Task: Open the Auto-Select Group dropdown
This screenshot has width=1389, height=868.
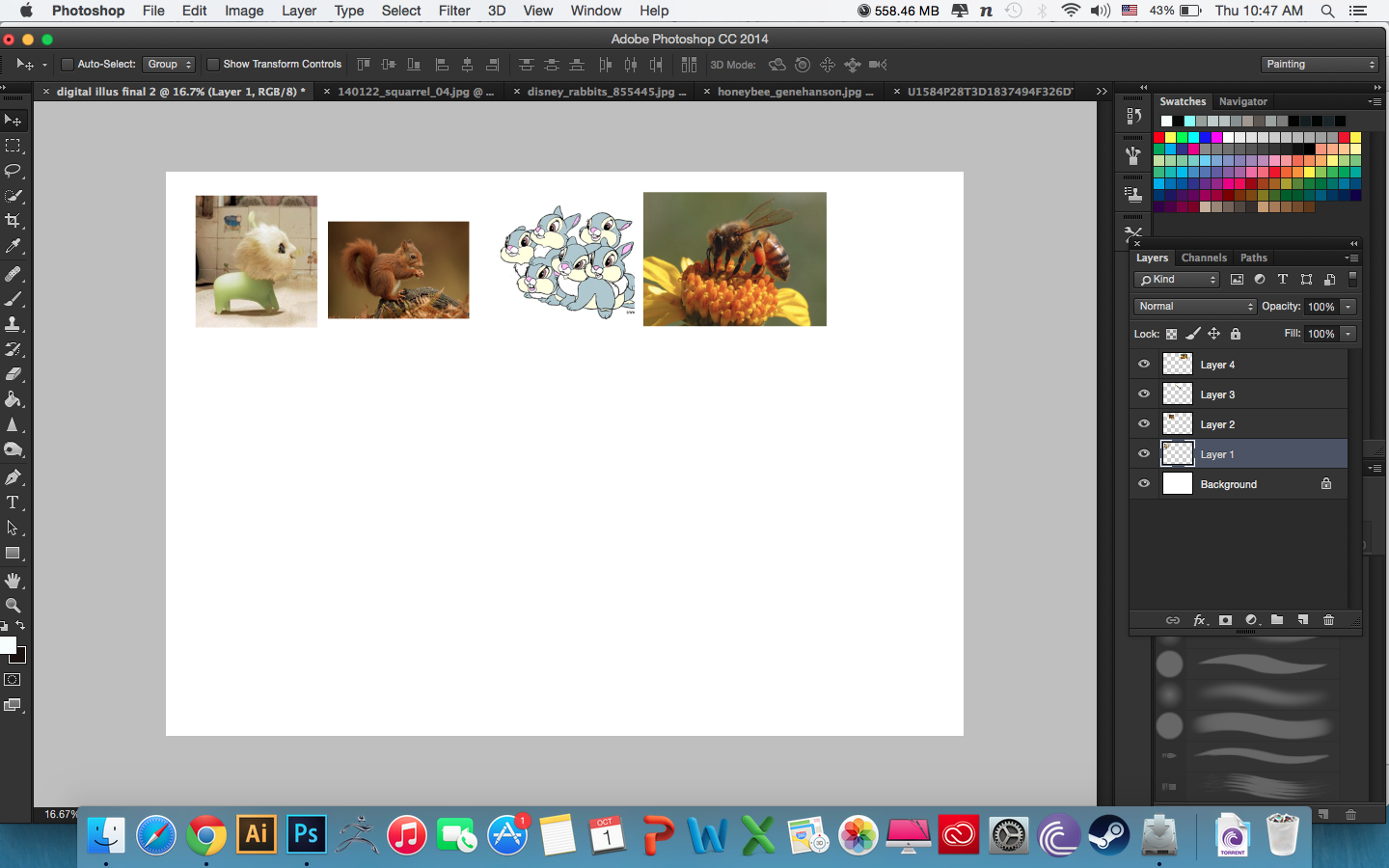Action: 169,65
